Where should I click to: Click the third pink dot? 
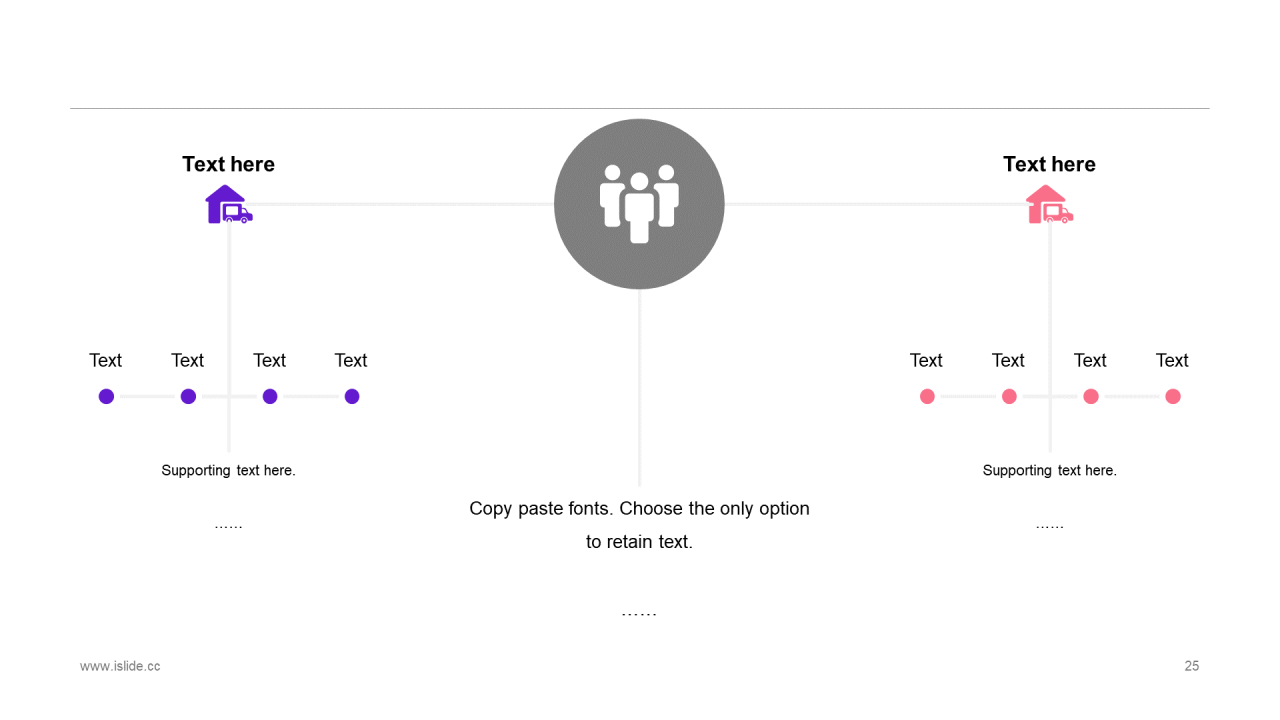click(1091, 396)
